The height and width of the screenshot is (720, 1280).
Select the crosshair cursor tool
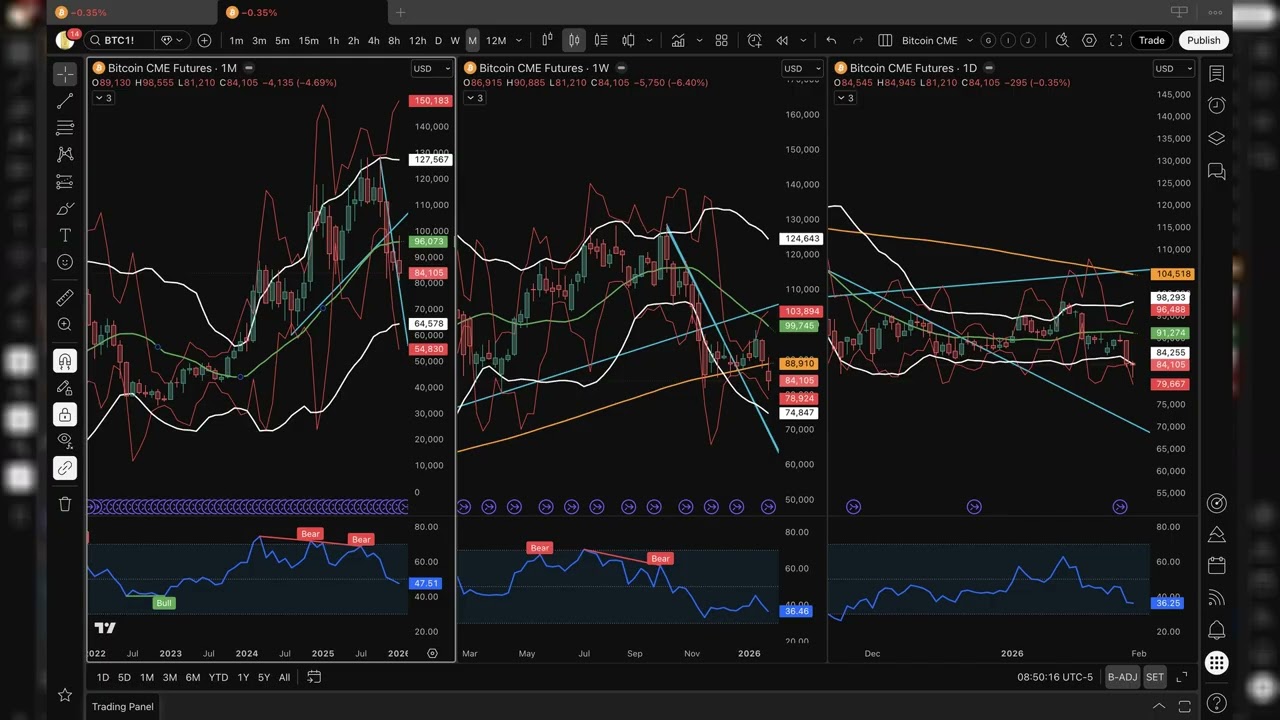point(65,75)
